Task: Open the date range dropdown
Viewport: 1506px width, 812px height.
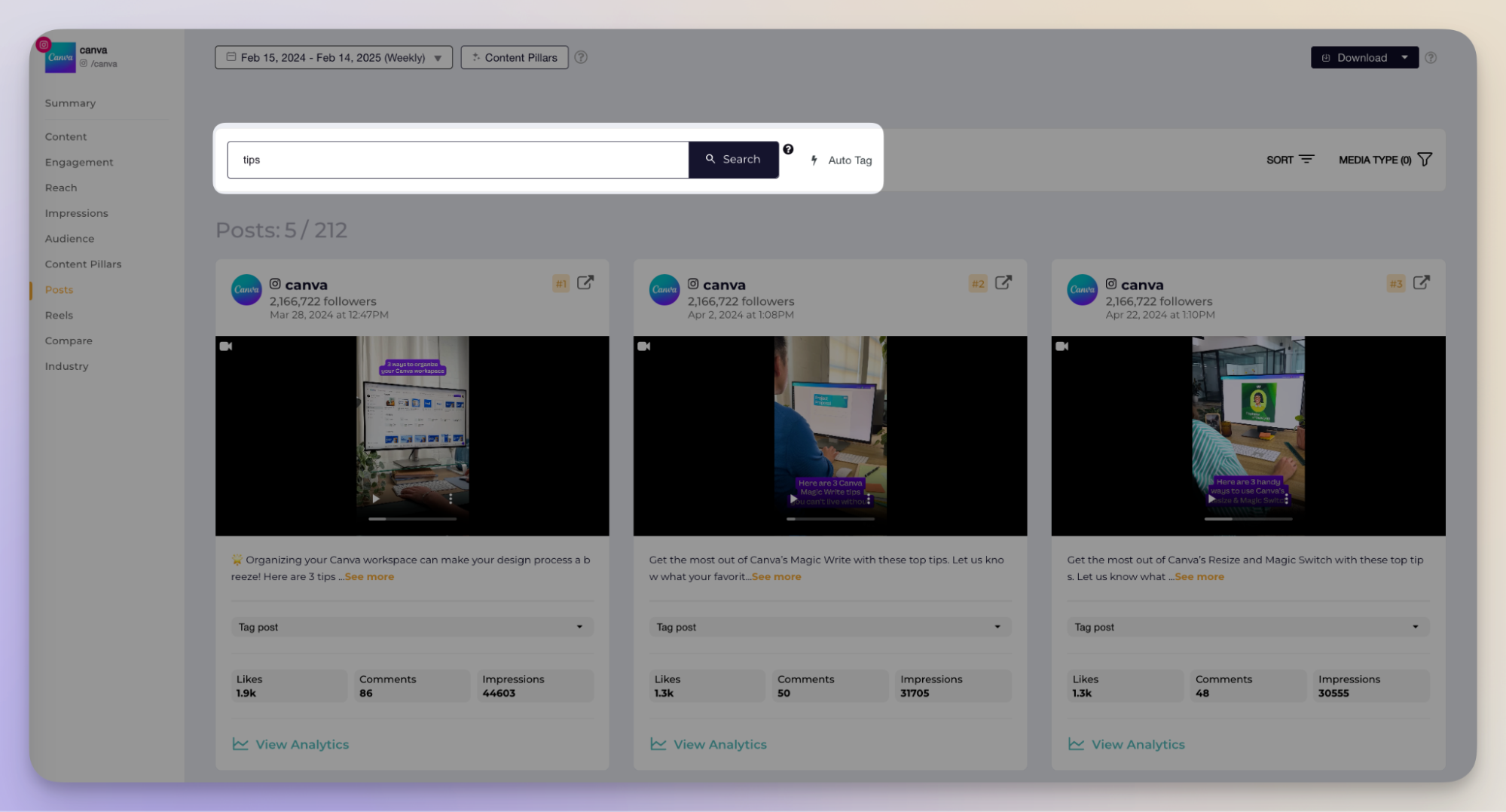Action: [x=334, y=57]
